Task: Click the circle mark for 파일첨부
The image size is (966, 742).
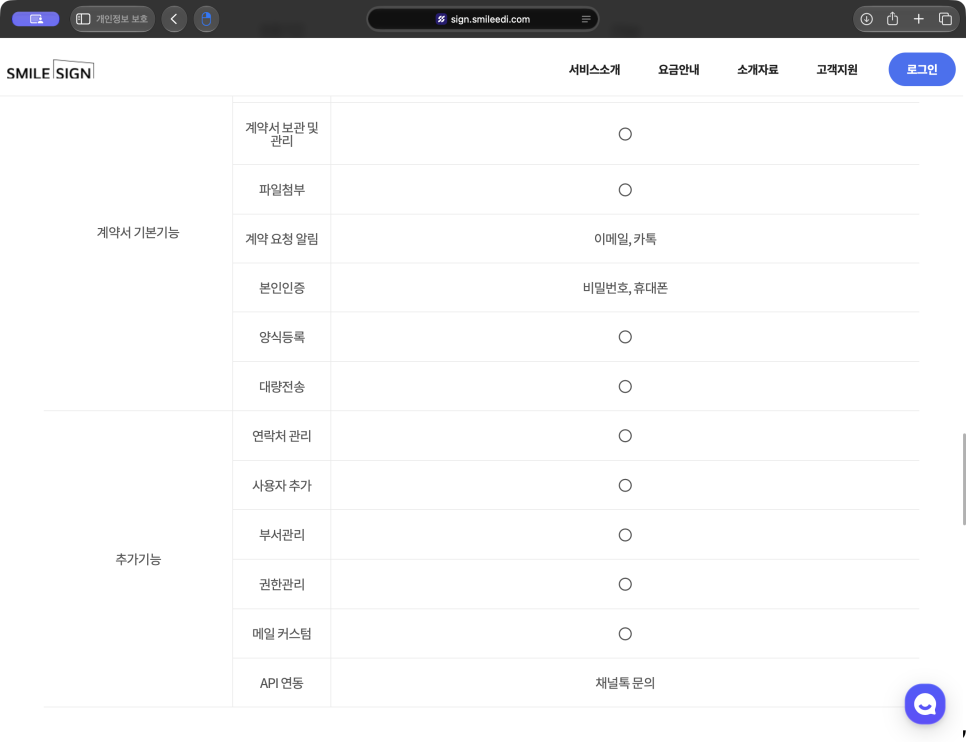Action: tap(625, 190)
